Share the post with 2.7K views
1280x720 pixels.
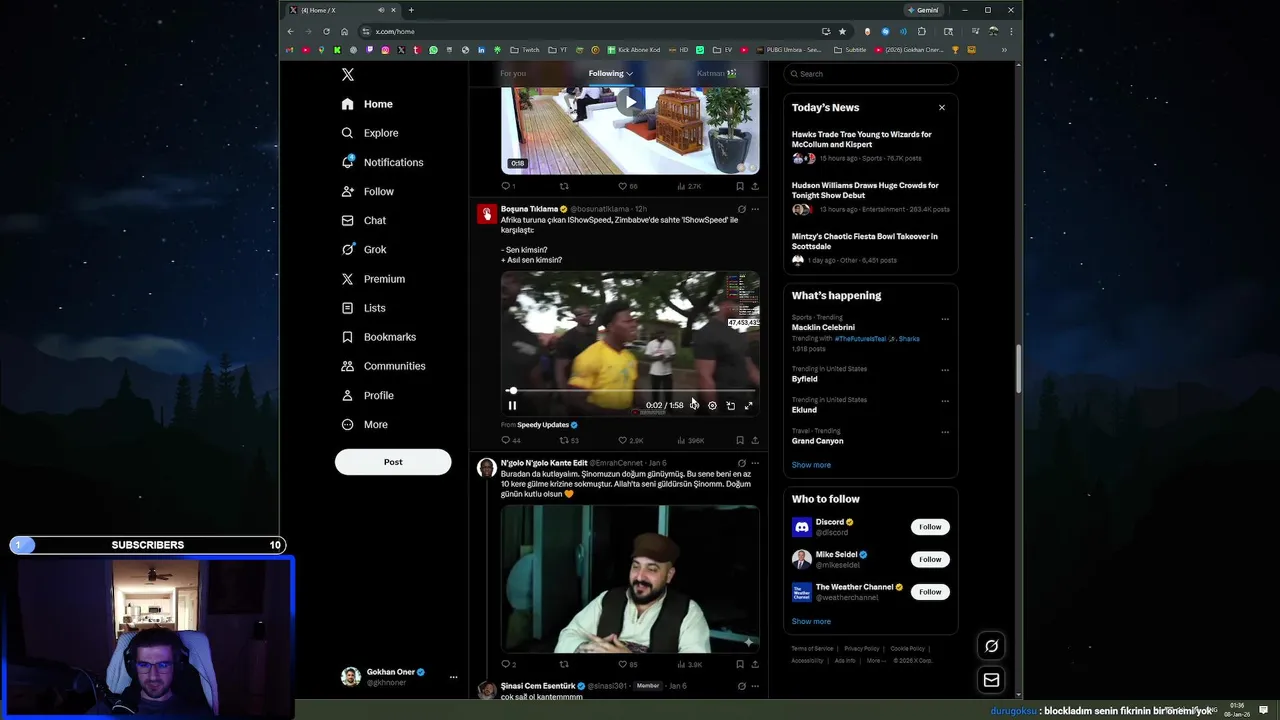tap(754, 186)
